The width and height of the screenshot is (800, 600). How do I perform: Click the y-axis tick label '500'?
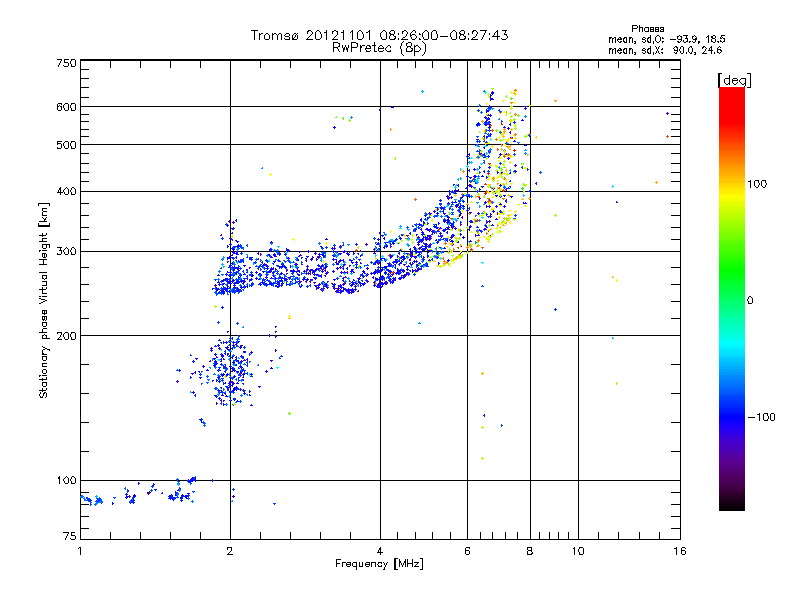tap(66, 145)
